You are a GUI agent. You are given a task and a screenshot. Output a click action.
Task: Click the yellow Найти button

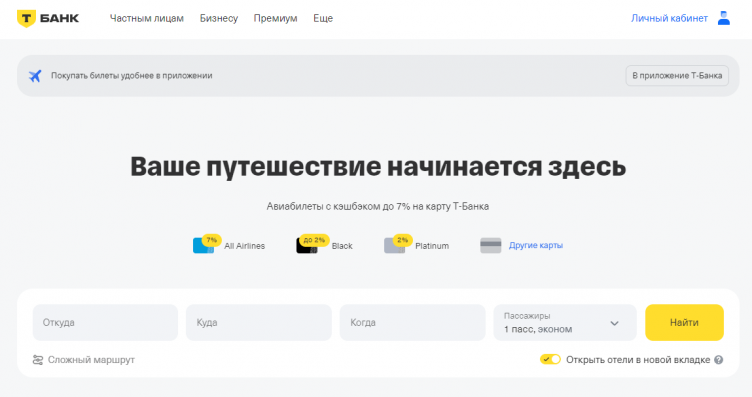point(684,323)
